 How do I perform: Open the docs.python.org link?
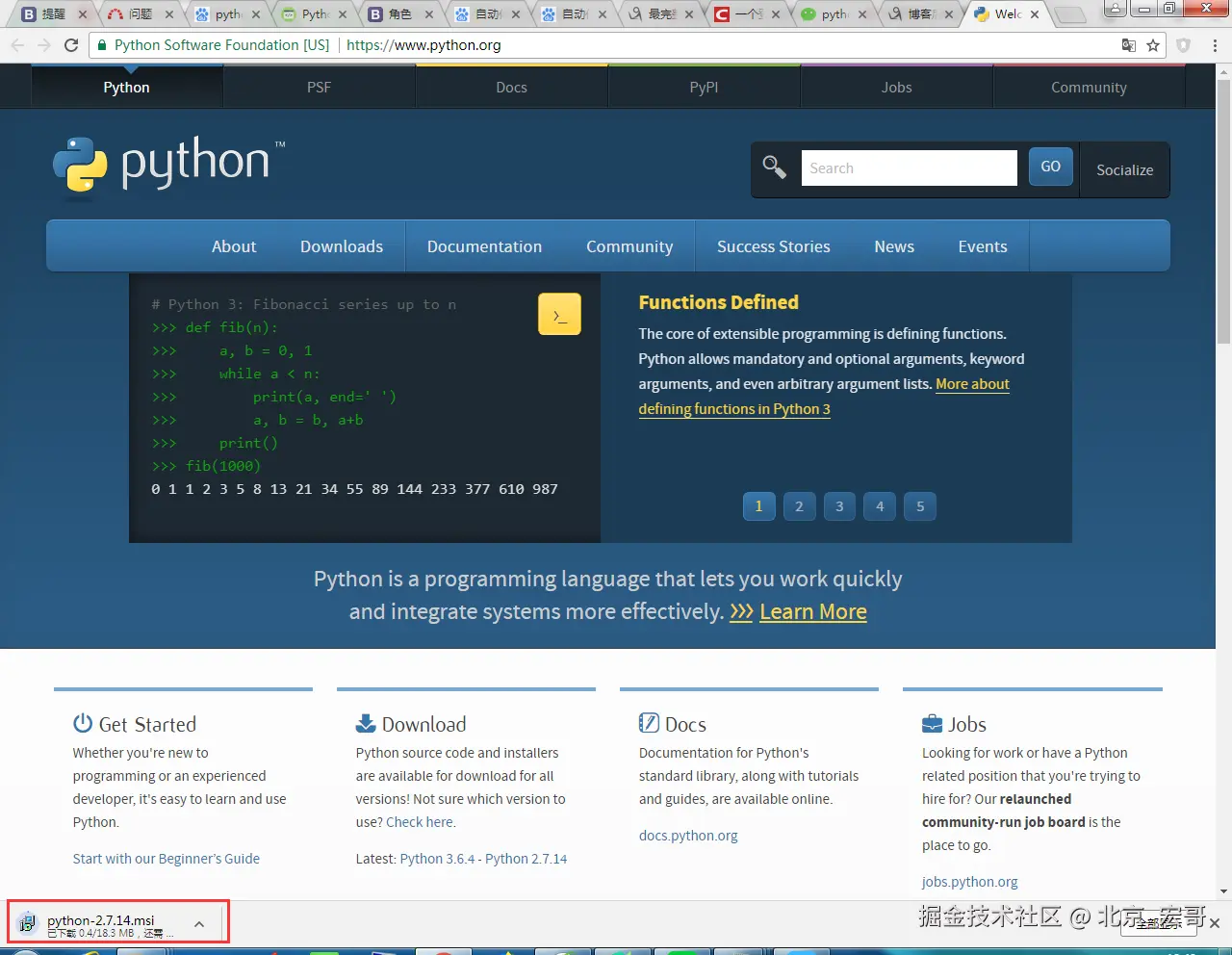pos(688,836)
